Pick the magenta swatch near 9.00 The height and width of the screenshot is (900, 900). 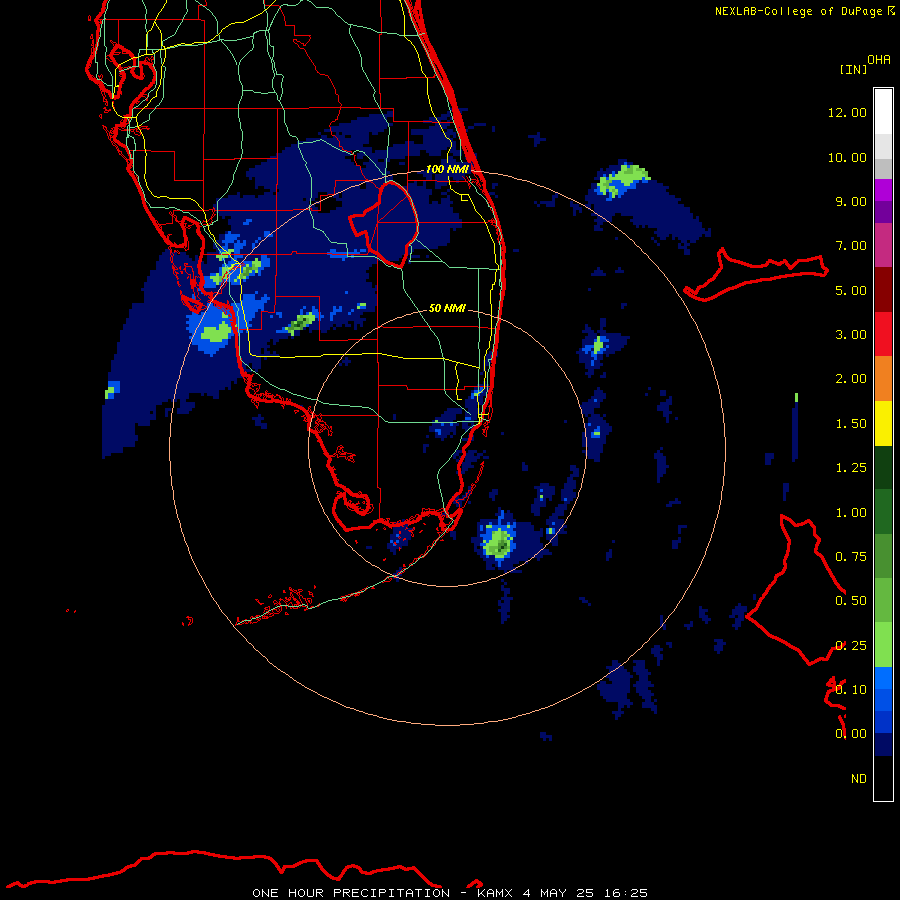pyautogui.click(x=883, y=190)
